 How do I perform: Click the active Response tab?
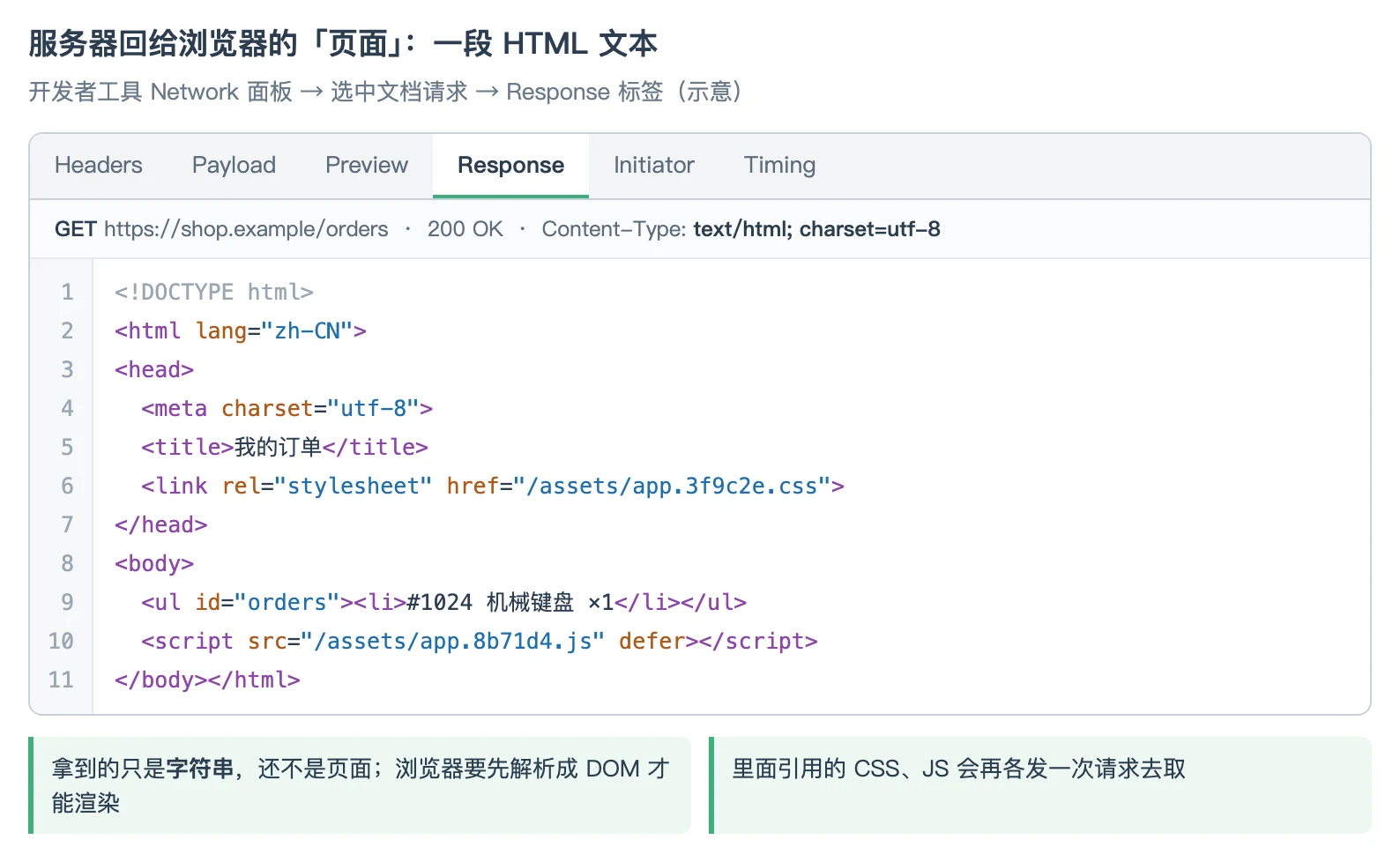(x=510, y=166)
